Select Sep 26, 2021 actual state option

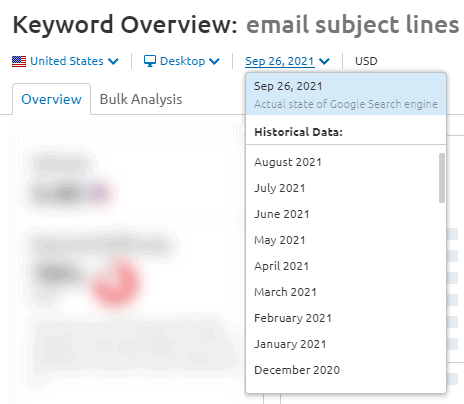click(346, 94)
